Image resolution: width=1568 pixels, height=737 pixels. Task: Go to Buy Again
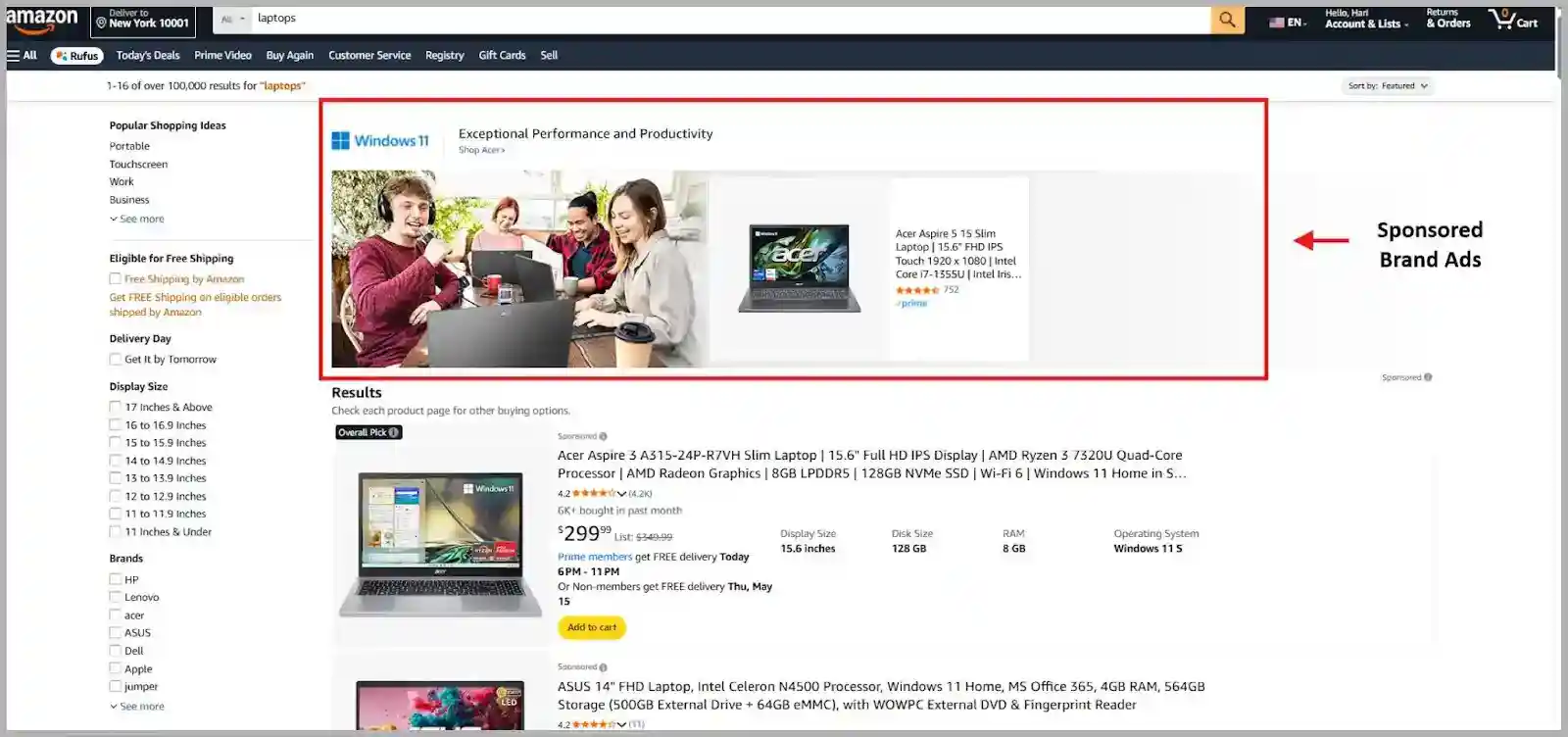click(290, 56)
